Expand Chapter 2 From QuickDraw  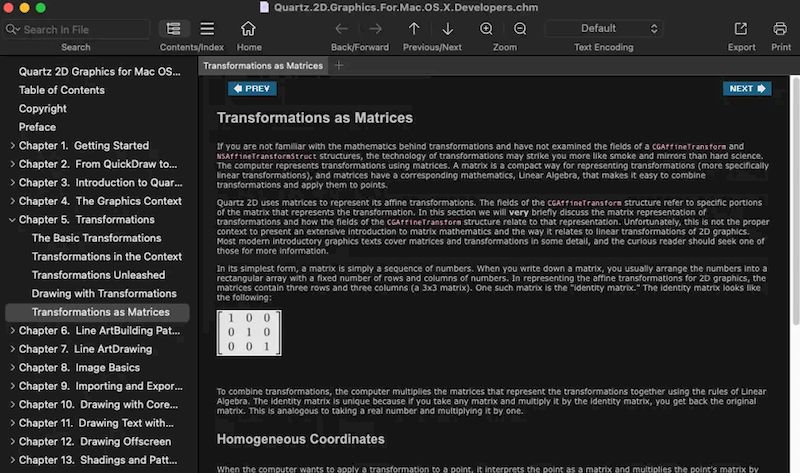pos(12,164)
